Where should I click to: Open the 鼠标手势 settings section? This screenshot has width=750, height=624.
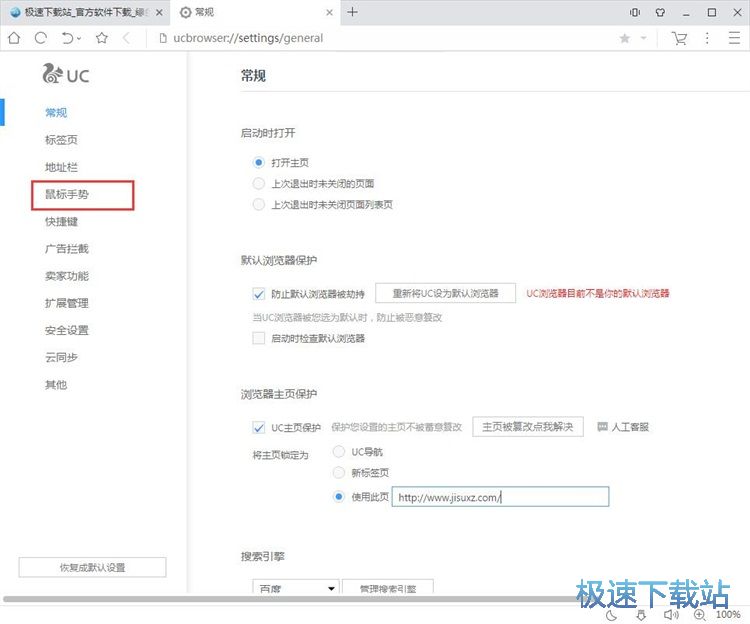pos(66,194)
